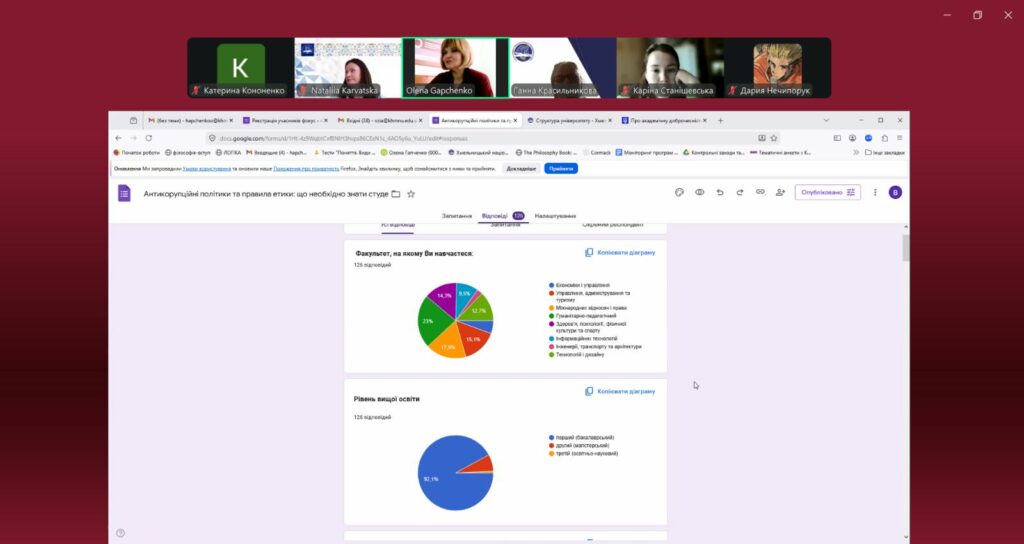Viewport: 1024px width, 544px height.
Task: Open the three-dot more options menu
Action: point(875,192)
